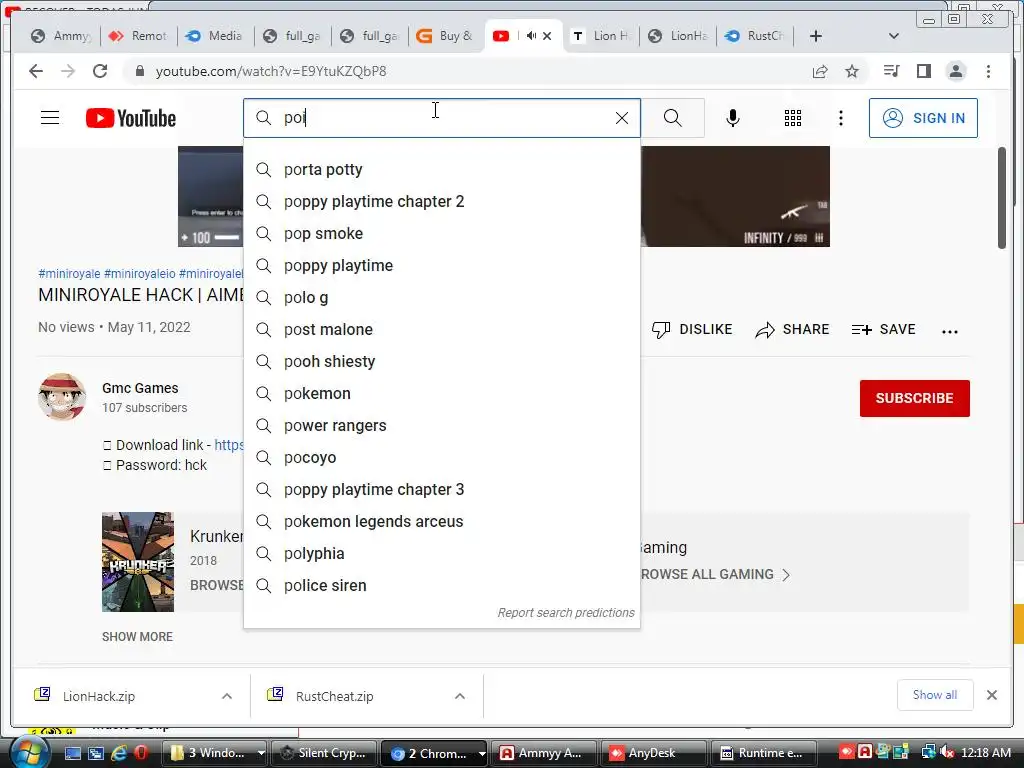Expand description with SHOW MORE
The height and width of the screenshot is (768, 1024).
click(x=137, y=637)
